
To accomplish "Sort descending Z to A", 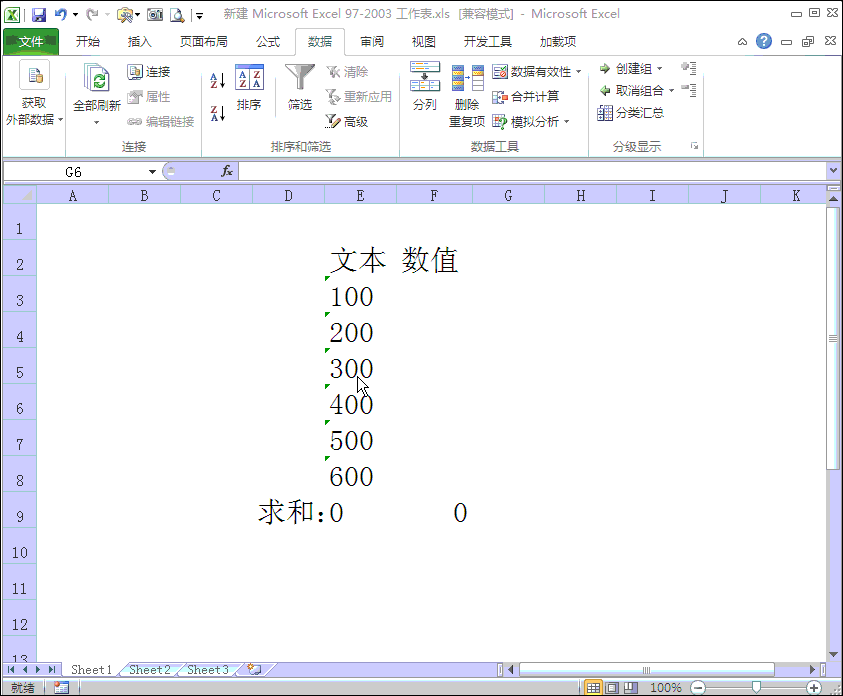I will [x=218, y=113].
